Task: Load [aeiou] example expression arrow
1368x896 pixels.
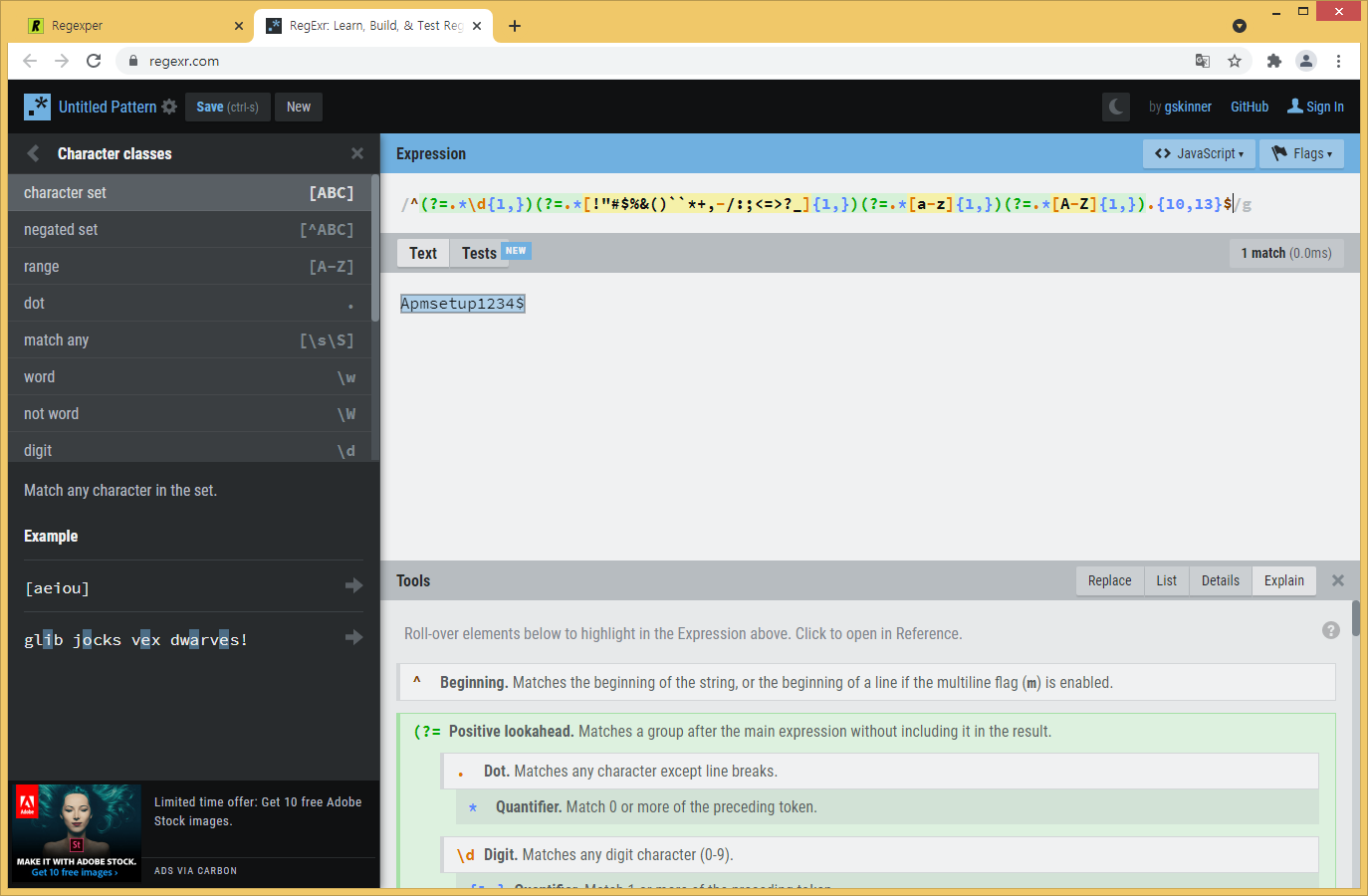Action: 353,585
